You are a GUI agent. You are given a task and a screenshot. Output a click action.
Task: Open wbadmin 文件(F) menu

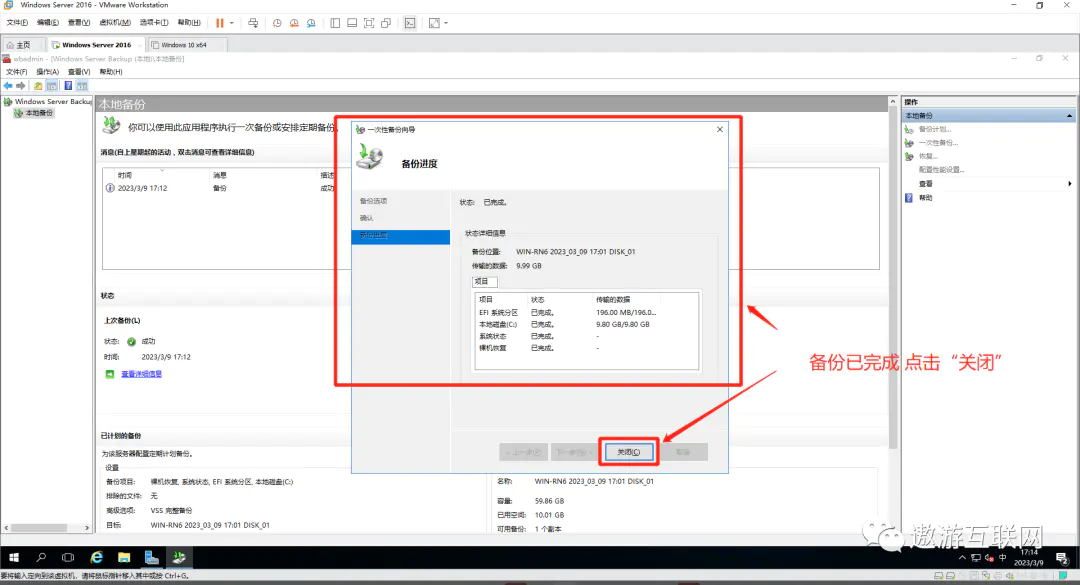17,72
